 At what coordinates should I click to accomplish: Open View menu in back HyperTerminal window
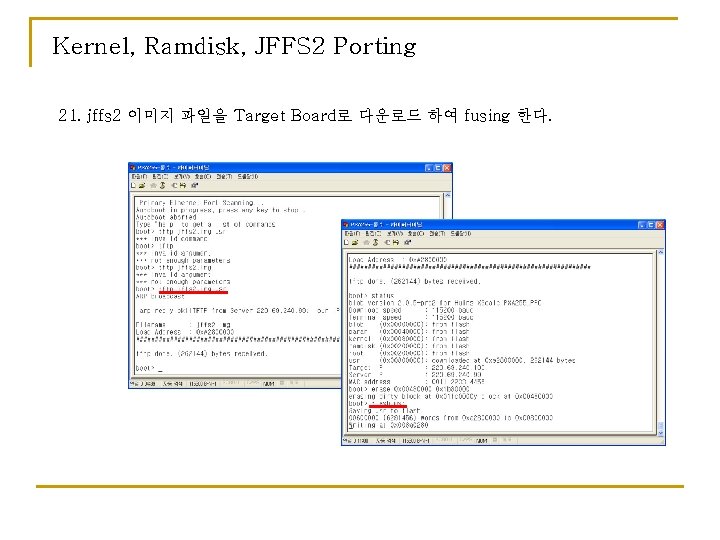pyautogui.click(x=182, y=177)
